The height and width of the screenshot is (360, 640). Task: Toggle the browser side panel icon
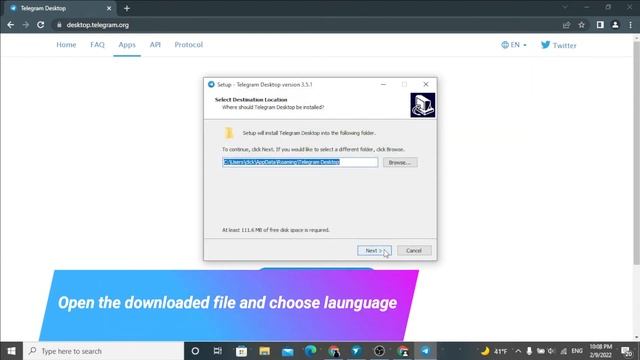point(600,25)
